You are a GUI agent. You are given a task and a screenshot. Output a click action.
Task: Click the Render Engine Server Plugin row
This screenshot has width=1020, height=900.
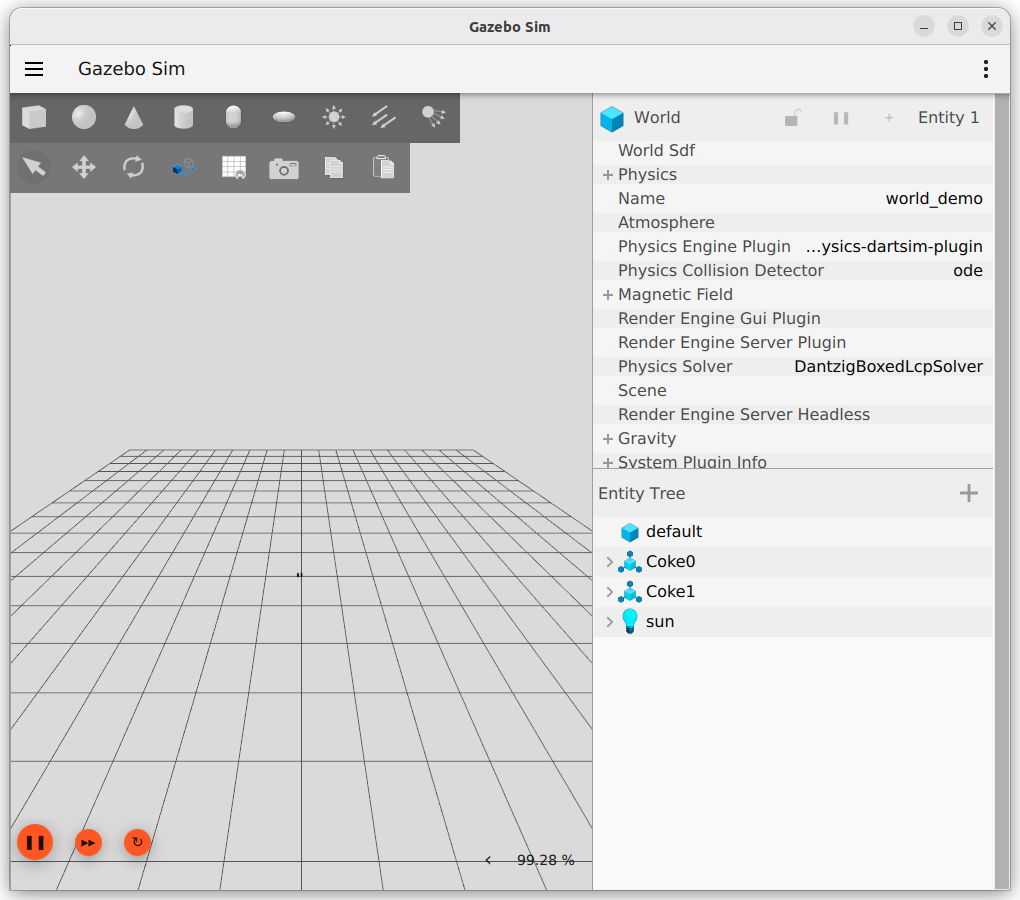coord(793,343)
